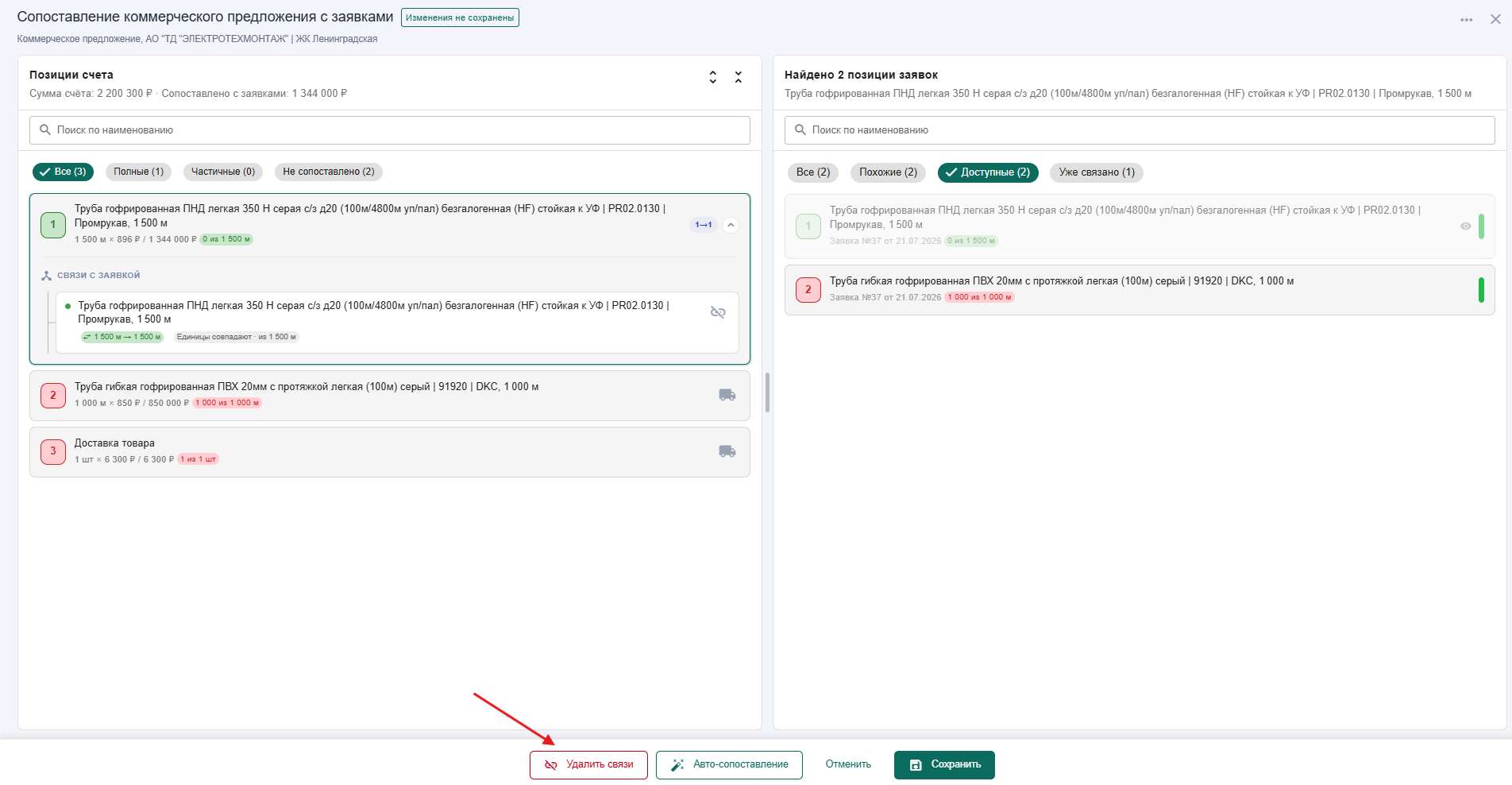Select the Уже связано (1) chip

[x=1097, y=172]
